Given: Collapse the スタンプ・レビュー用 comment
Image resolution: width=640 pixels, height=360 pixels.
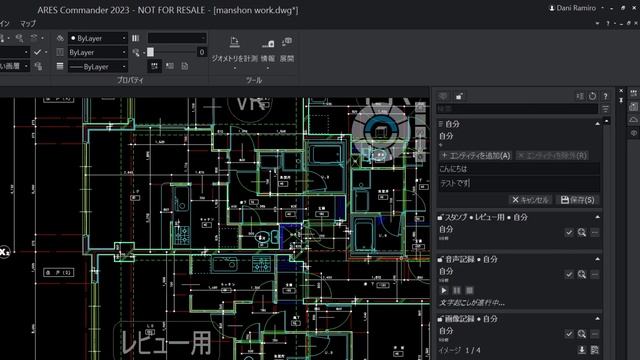Looking at the screenshot, I should [x=598, y=217].
